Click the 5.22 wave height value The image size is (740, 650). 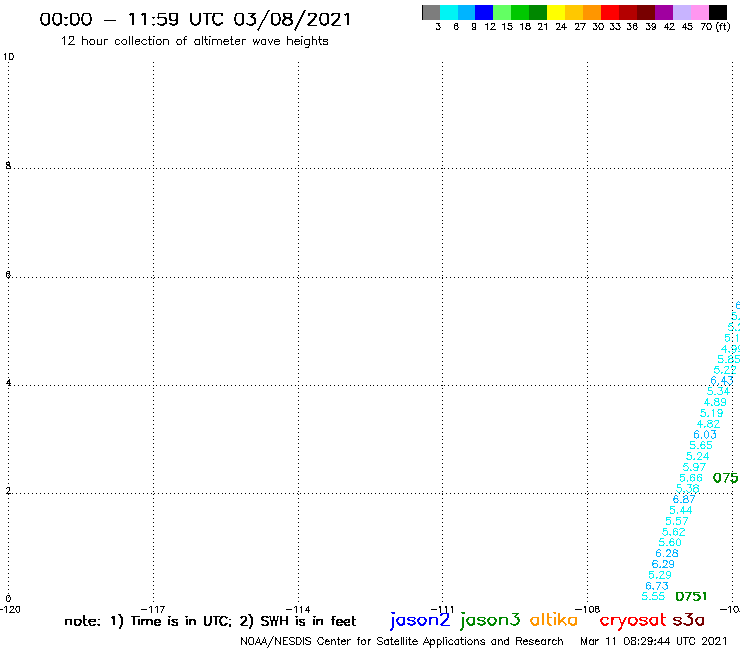coord(725,370)
